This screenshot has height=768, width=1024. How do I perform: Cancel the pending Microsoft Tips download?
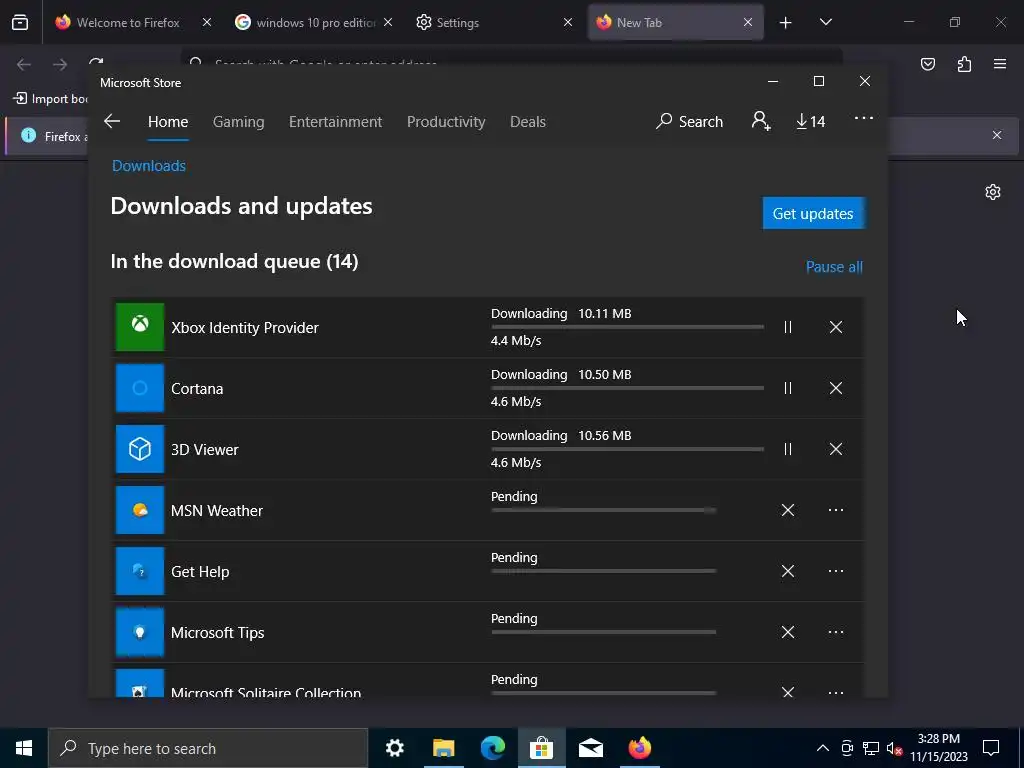click(788, 632)
